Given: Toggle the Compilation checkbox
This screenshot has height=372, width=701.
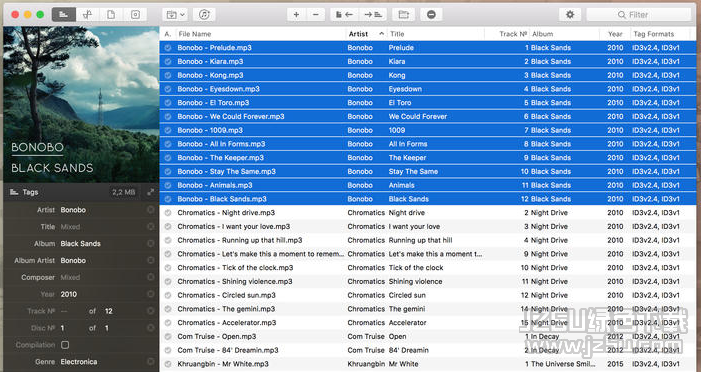Looking at the screenshot, I should pyautogui.click(x=65, y=345).
